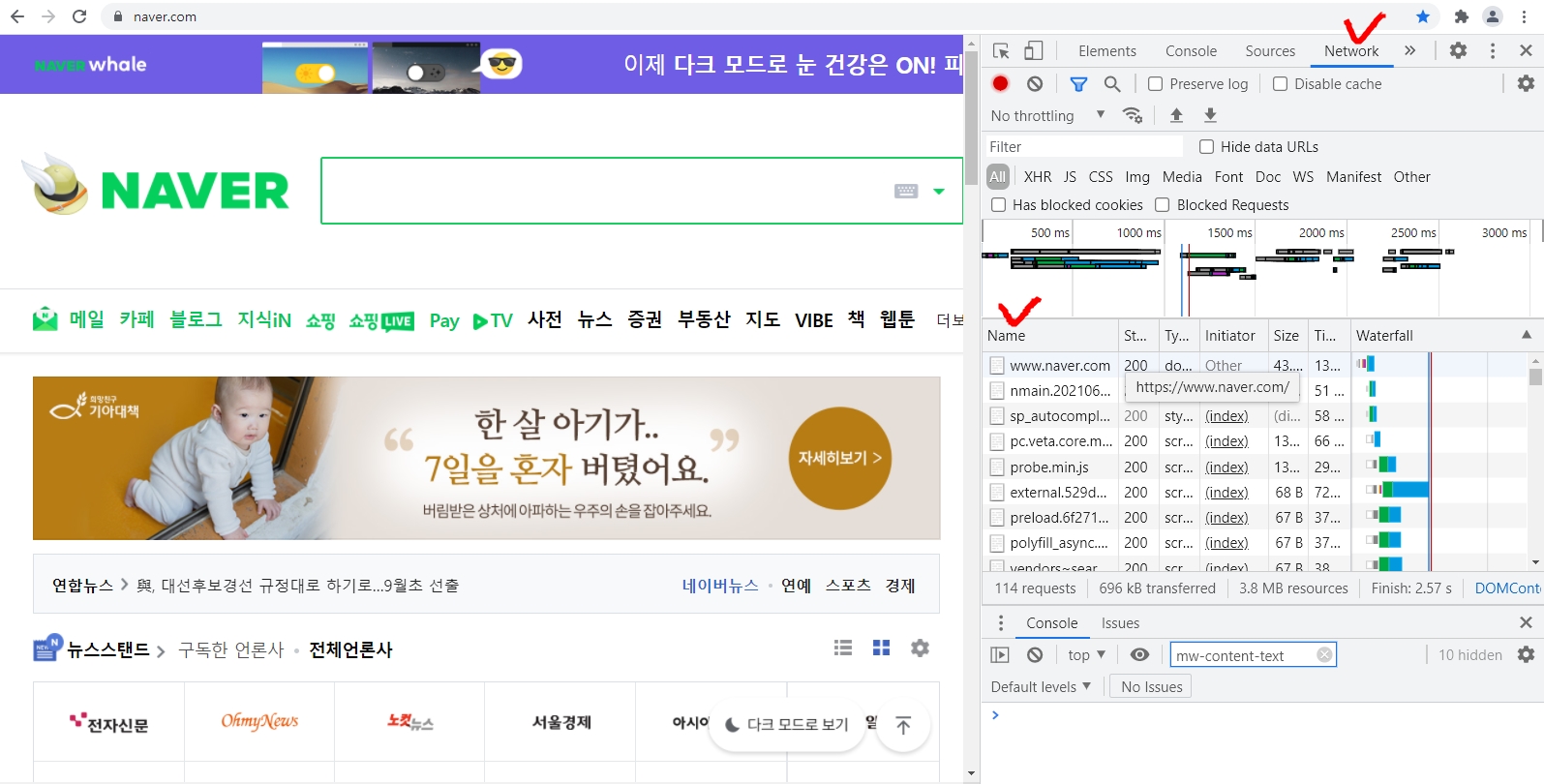Enable the Disable cache checkbox
This screenshot has height=784, width=1544.
tap(1280, 84)
